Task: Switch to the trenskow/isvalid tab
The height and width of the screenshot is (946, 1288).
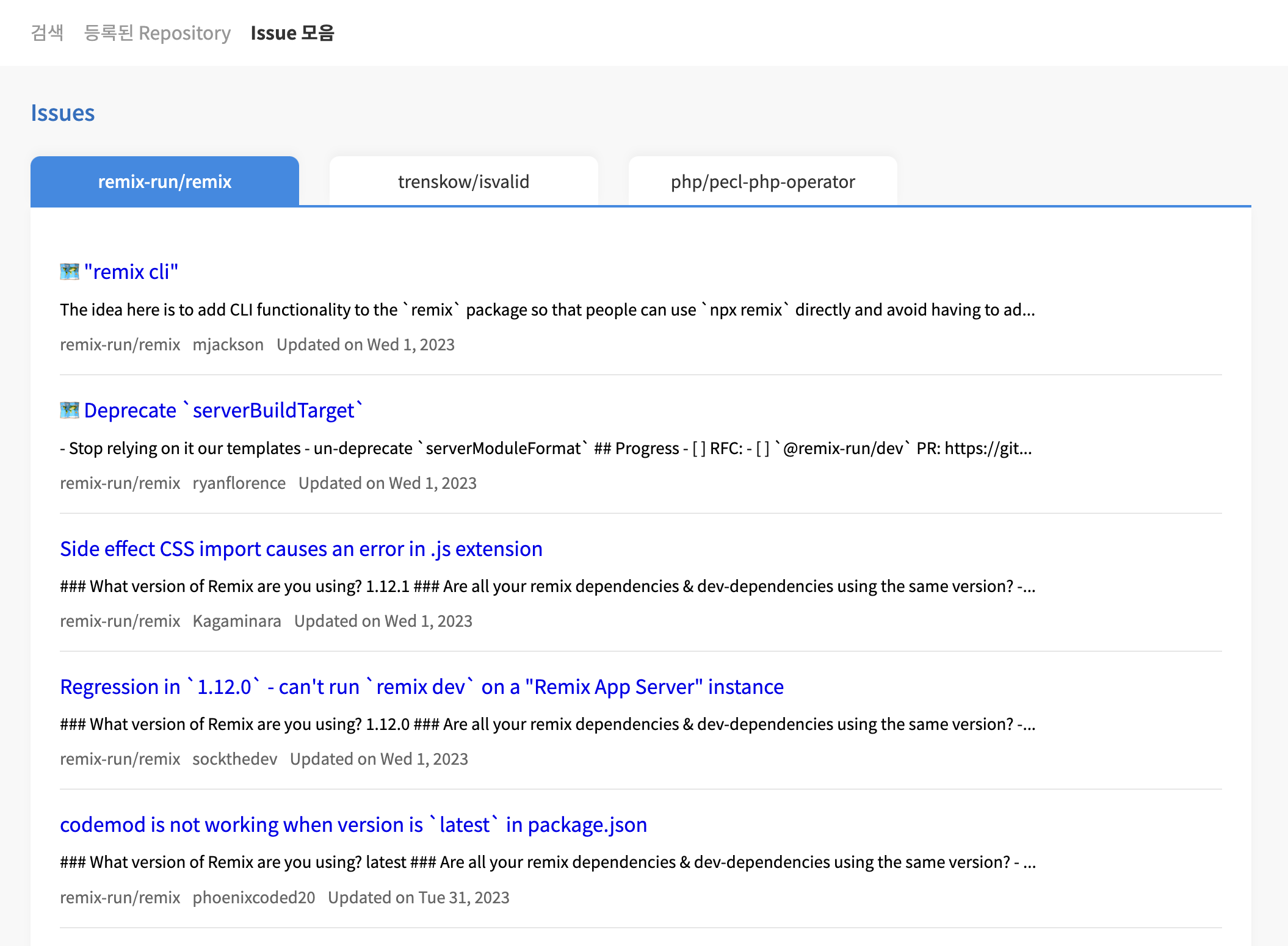Action: (x=463, y=181)
